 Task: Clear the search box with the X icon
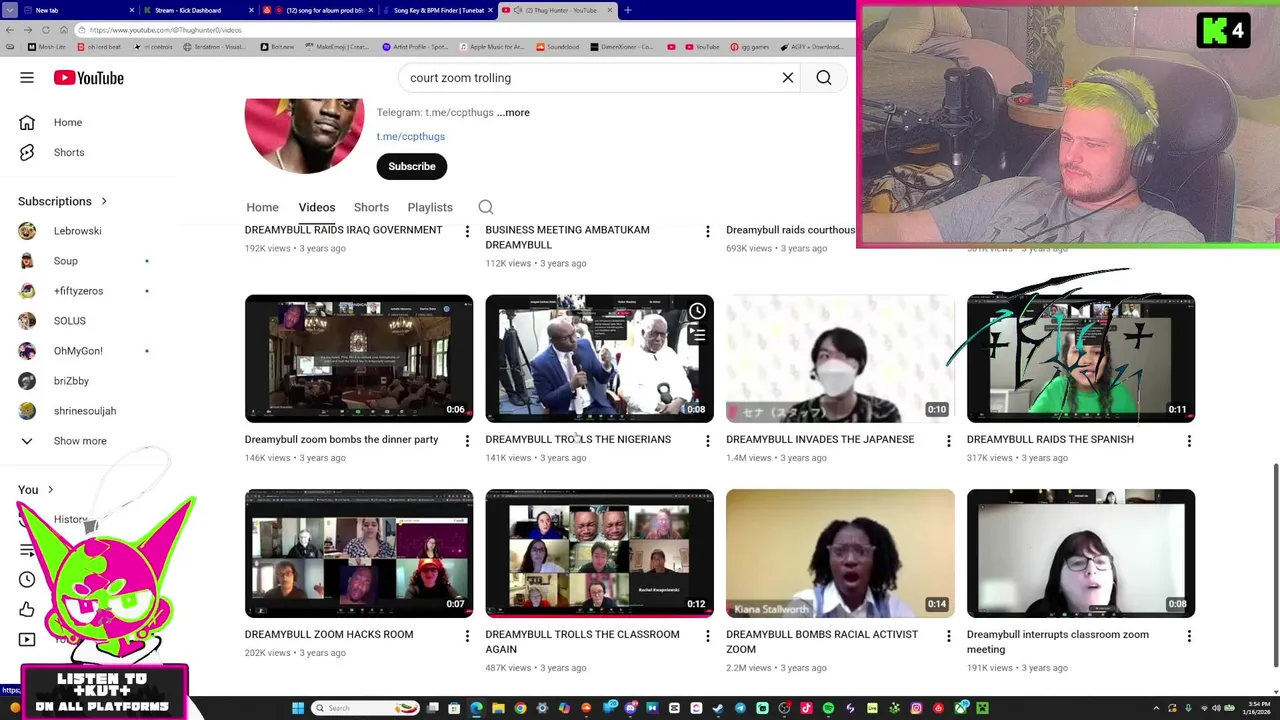[x=788, y=78]
